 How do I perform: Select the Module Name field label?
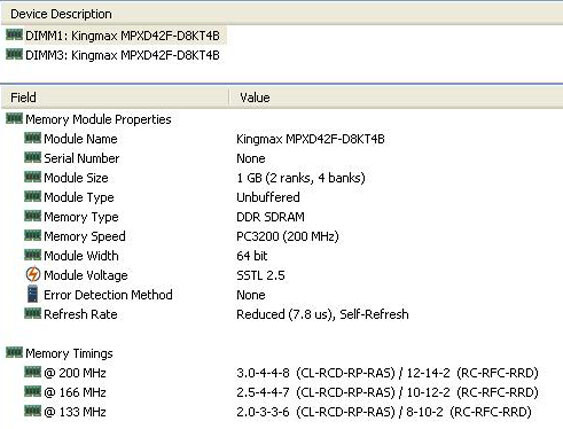(80, 139)
